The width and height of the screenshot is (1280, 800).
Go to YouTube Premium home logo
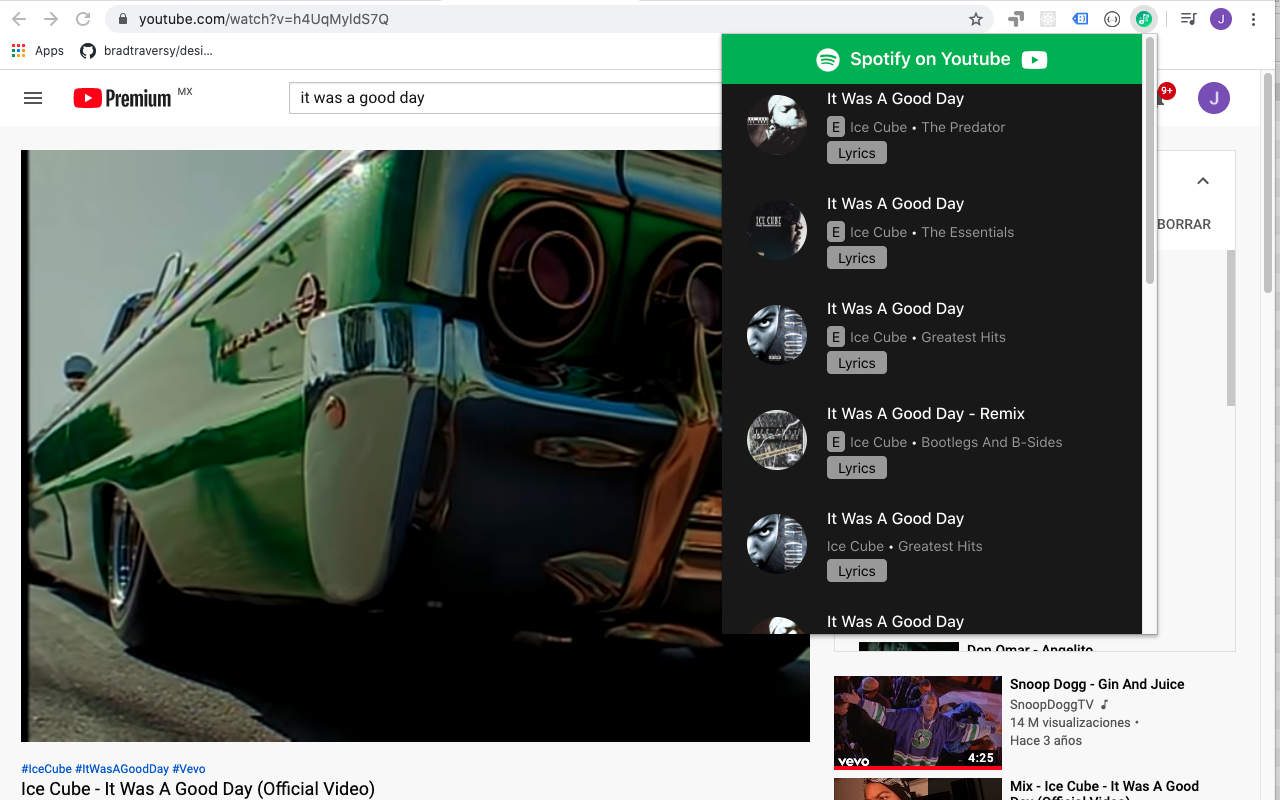tap(122, 98)
